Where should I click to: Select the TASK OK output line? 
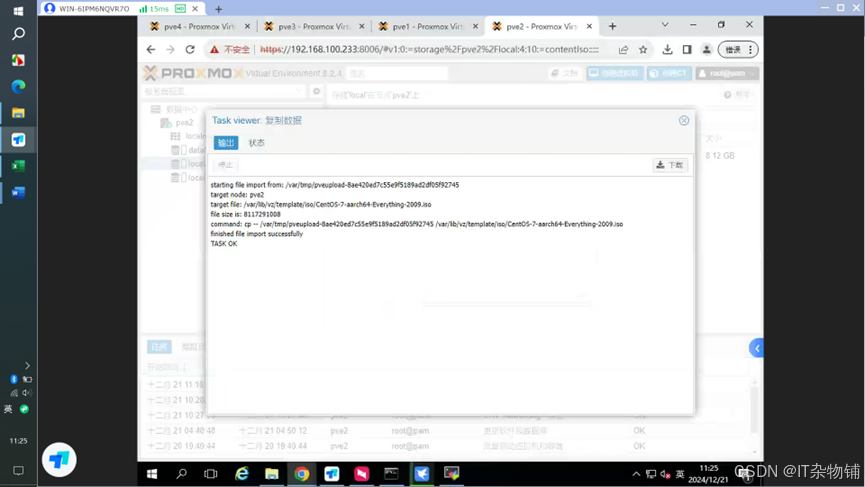[x=224, y=244]
